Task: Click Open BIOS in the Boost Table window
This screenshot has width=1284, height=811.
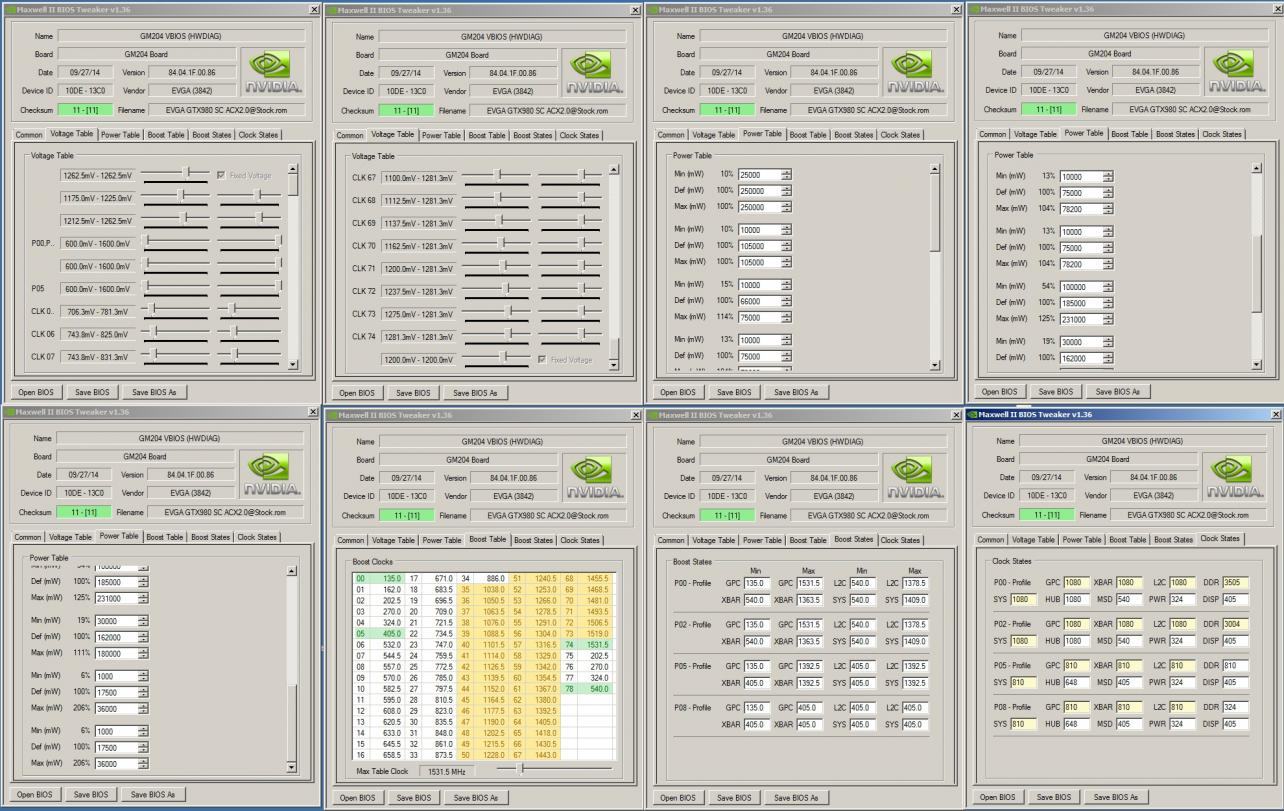Action: point(357,798)
